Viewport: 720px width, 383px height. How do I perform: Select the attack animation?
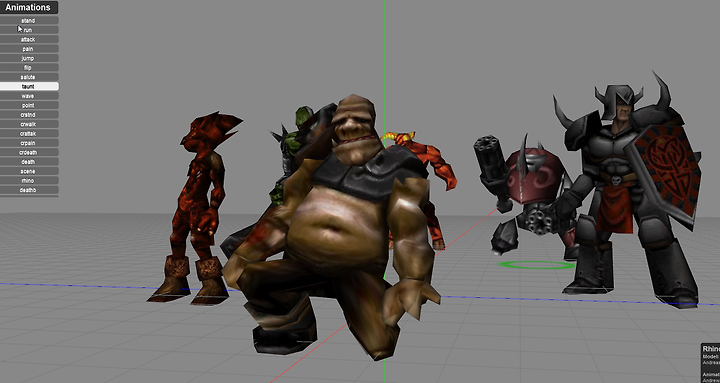pos(29,39)
